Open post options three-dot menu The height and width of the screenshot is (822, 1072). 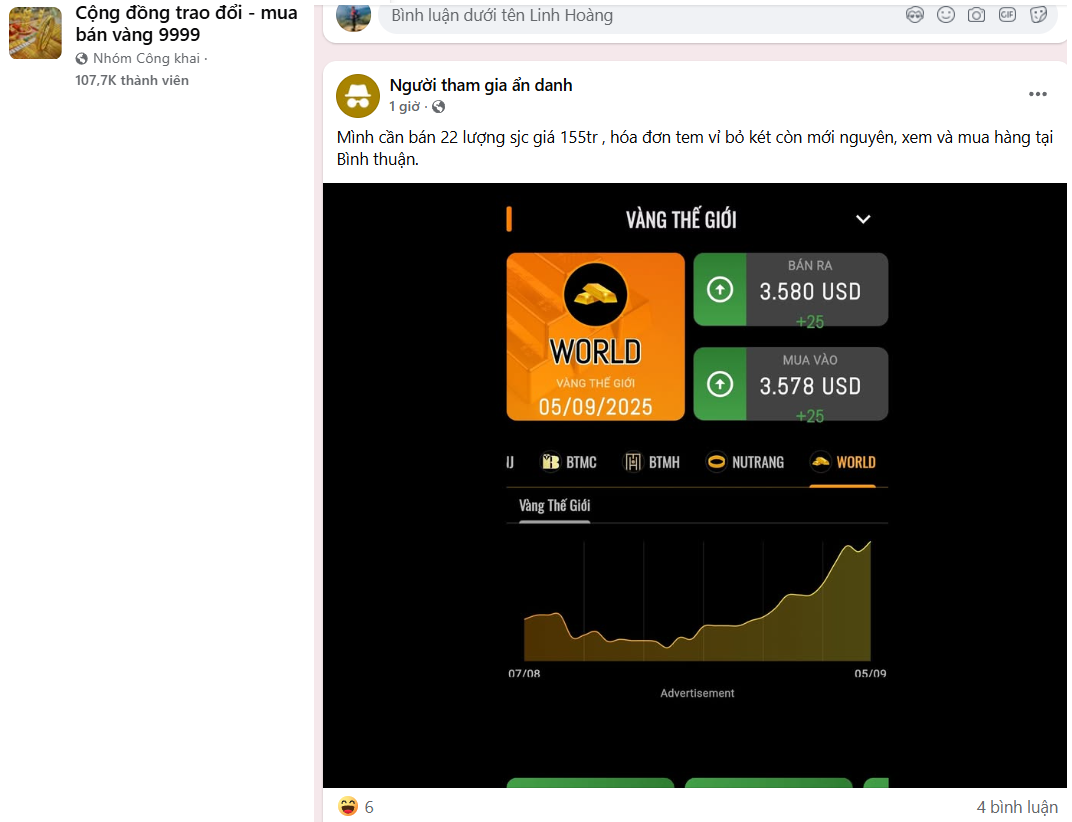(x=1037, y=94)
